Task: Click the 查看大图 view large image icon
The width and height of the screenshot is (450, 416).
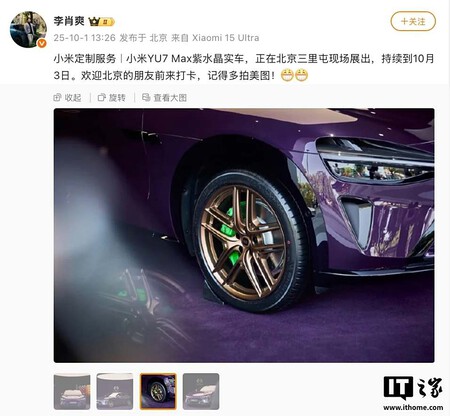Action: tap(146, 97)
